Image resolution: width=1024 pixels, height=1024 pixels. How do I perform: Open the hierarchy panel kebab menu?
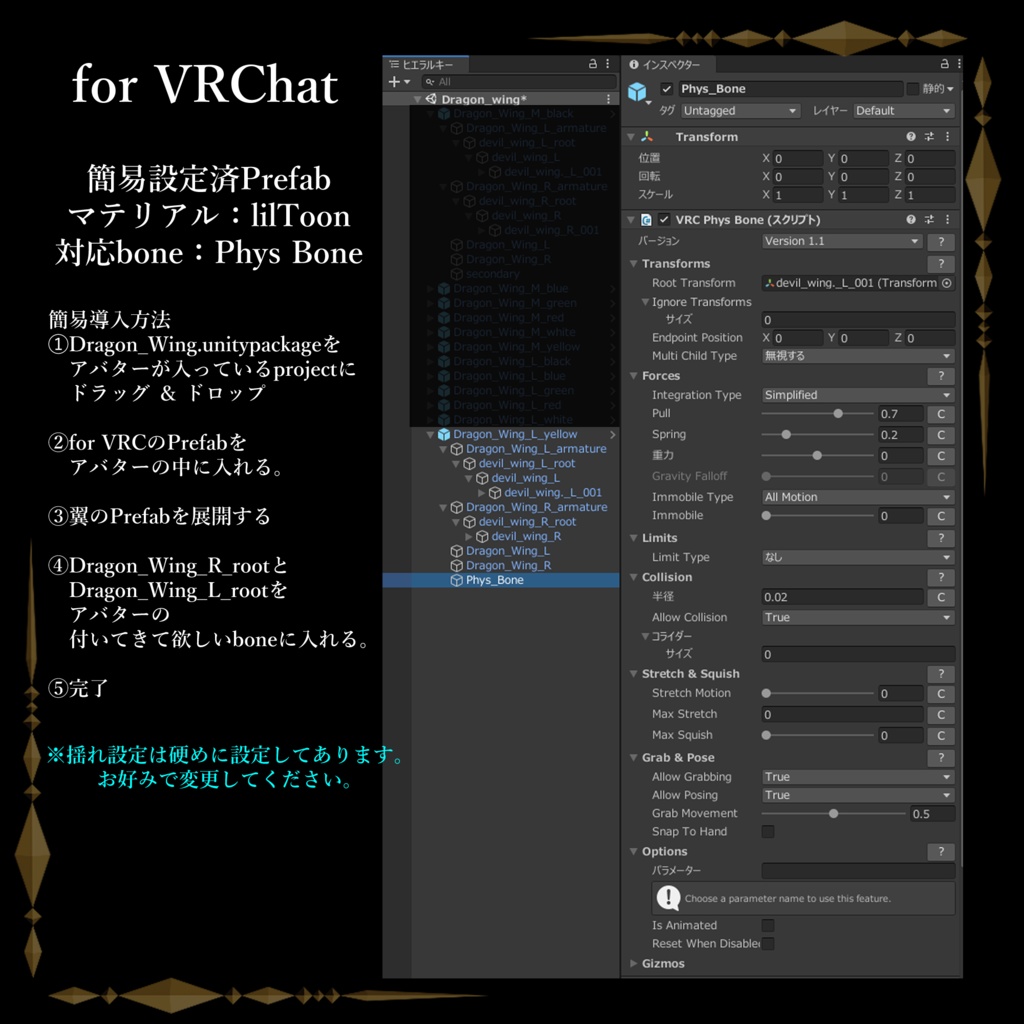pos(608,64)
